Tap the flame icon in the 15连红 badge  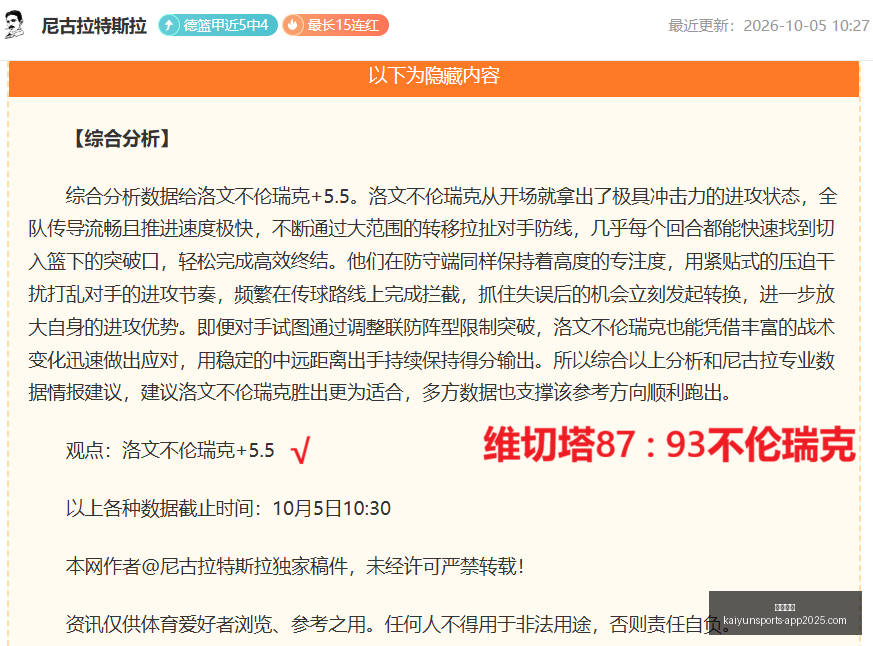pyautogui.click(x=293, y=25)
